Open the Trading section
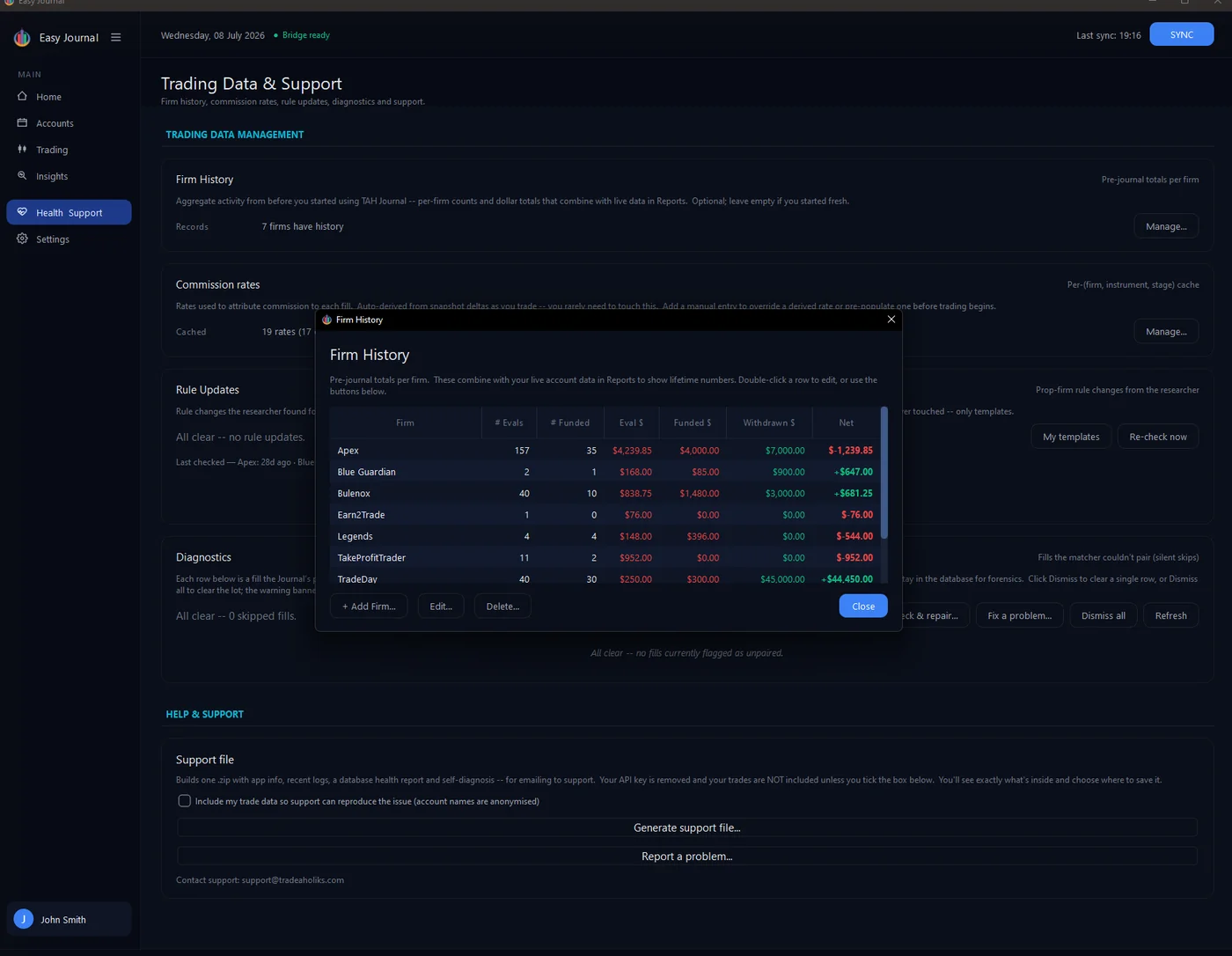Screen dimensions: 1232x956 coord(69,150)
